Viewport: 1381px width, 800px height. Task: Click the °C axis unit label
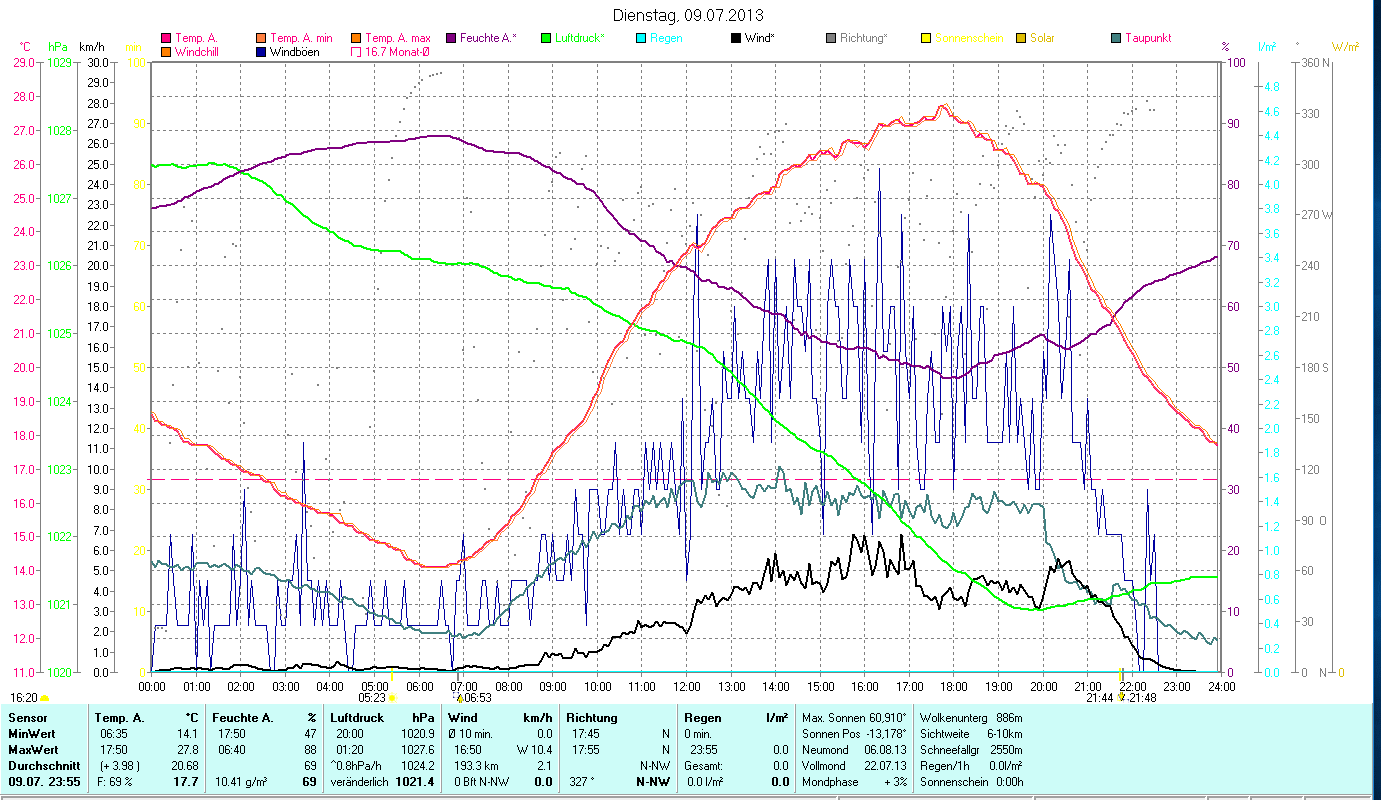pyautogui.click(x=26, y=46)
